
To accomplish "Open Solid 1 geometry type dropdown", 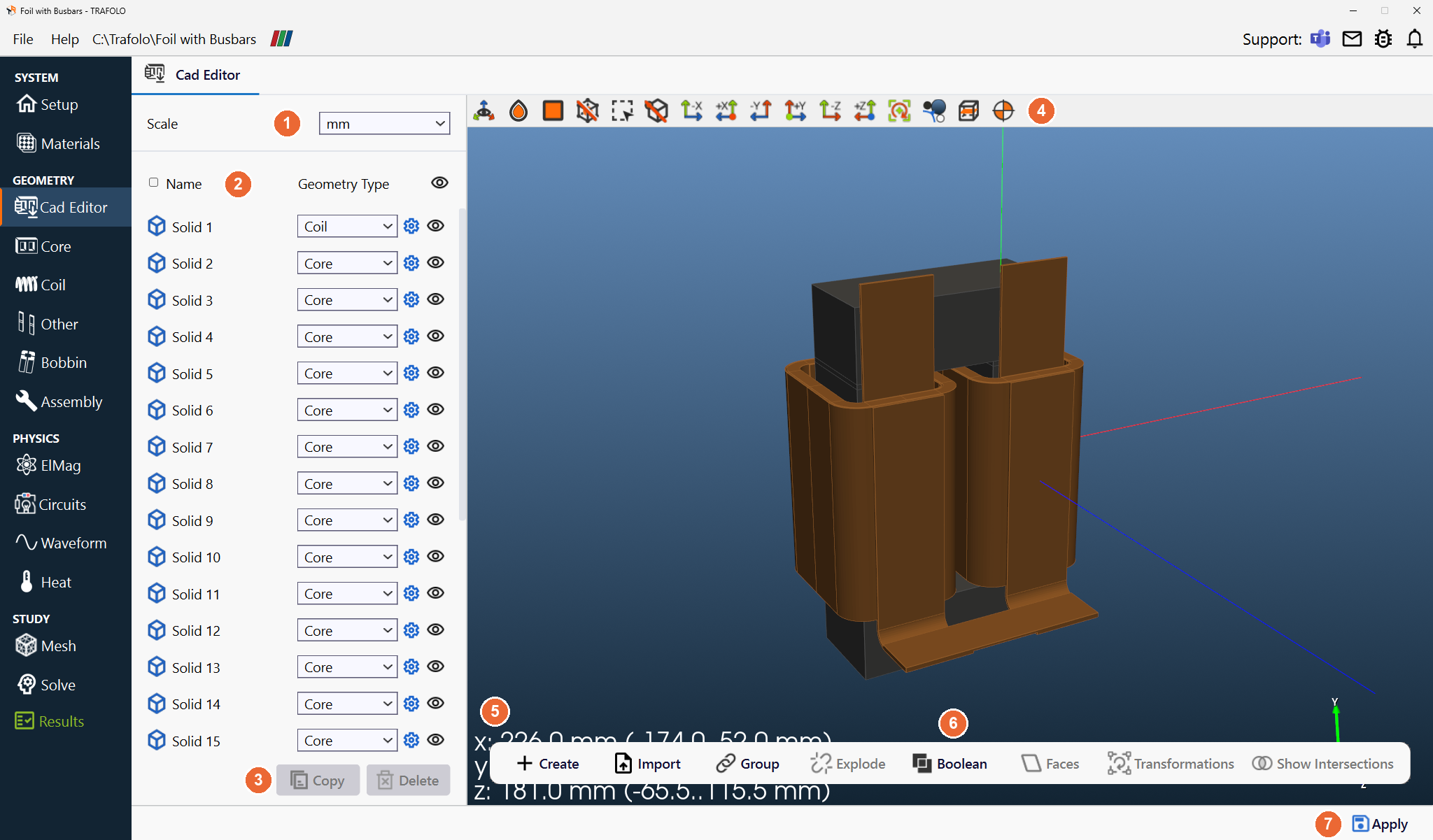I will (347, 226).
